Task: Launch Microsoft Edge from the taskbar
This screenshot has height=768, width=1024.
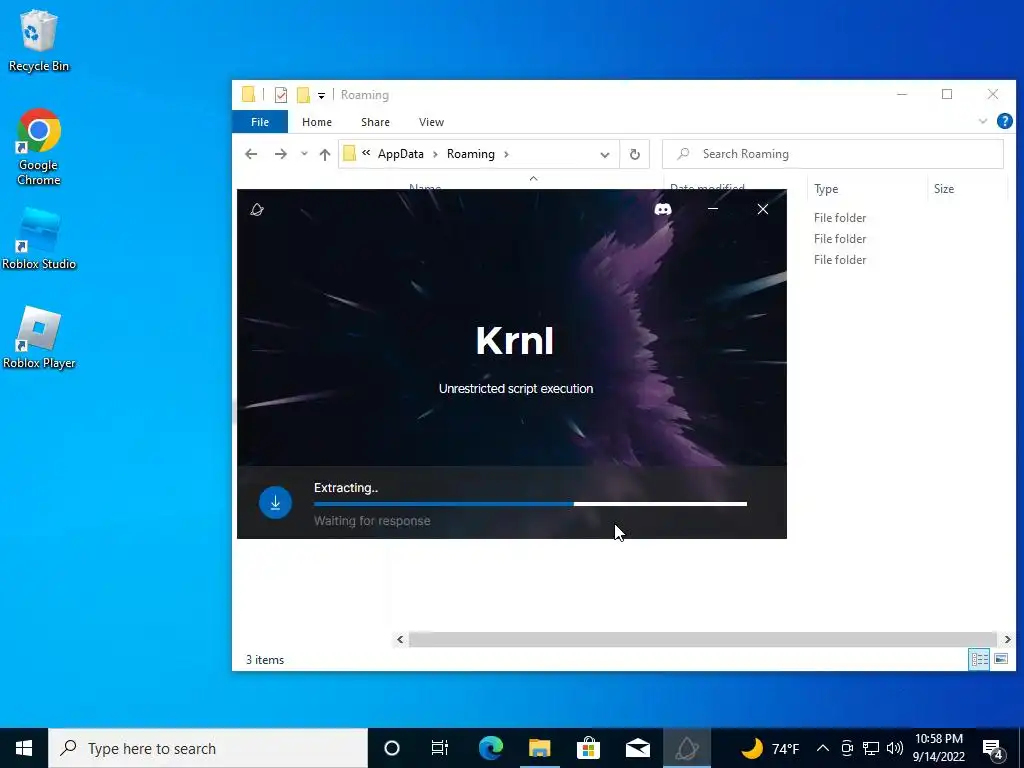Action: click(490, 748)
